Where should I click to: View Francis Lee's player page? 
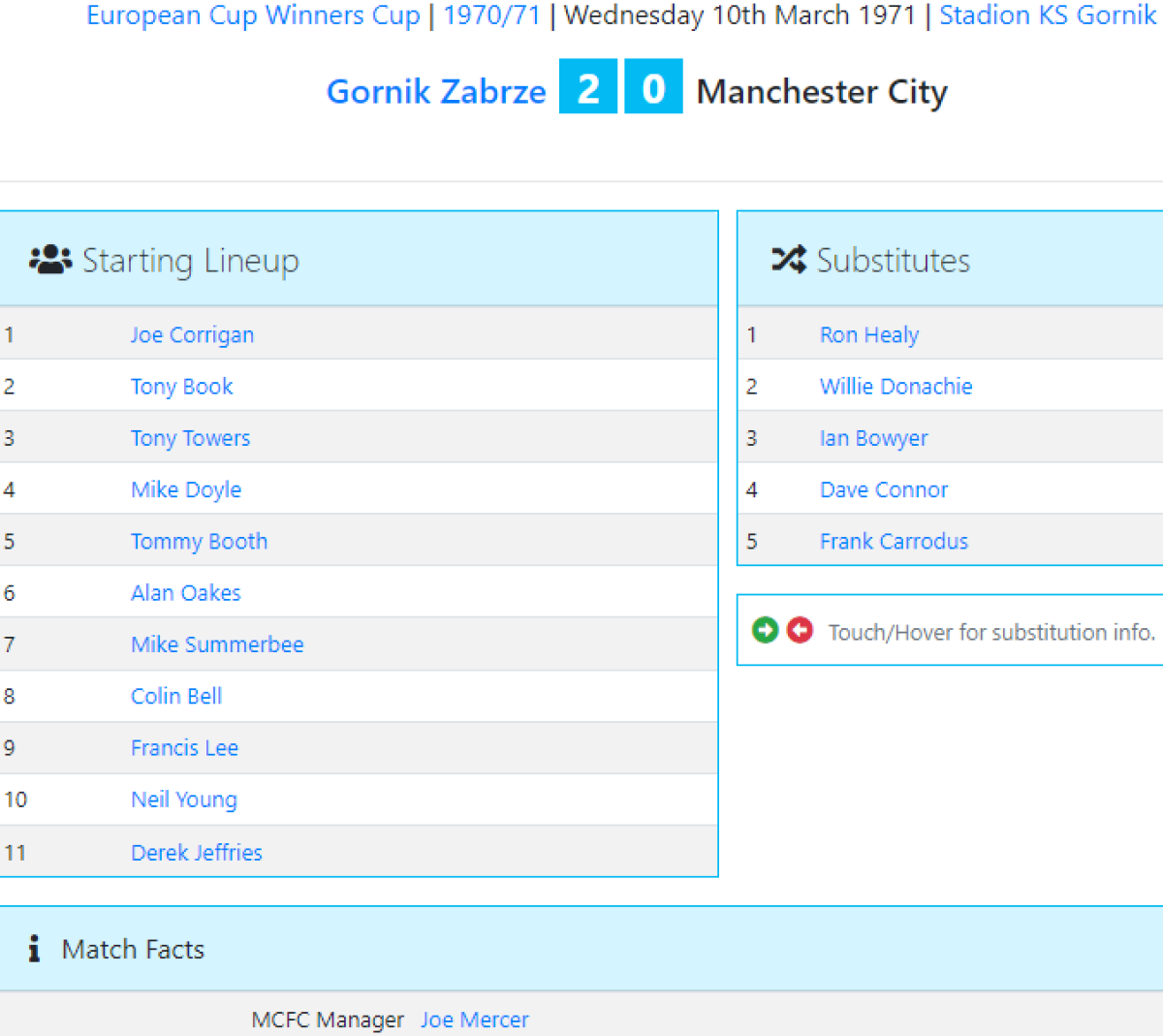(x=184, y=748)
